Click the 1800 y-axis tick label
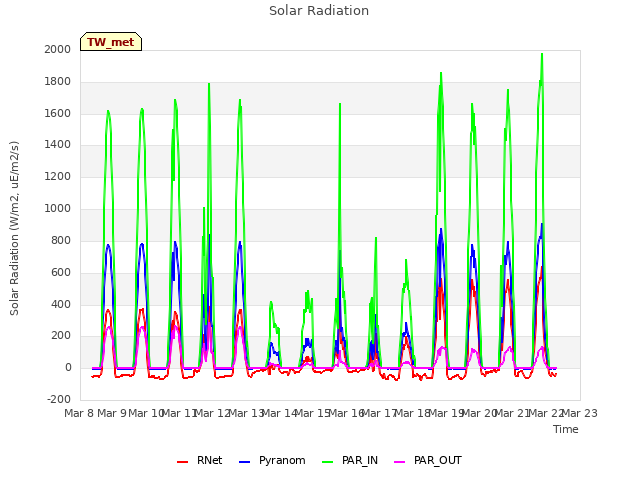The image size is (640, 480). (x=58, y=82)
